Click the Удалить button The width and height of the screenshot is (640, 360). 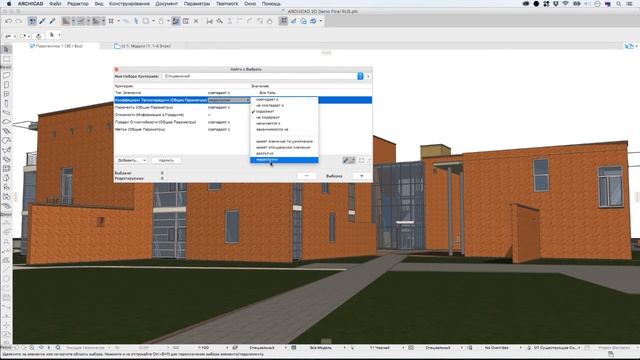(x=166, y=160)
